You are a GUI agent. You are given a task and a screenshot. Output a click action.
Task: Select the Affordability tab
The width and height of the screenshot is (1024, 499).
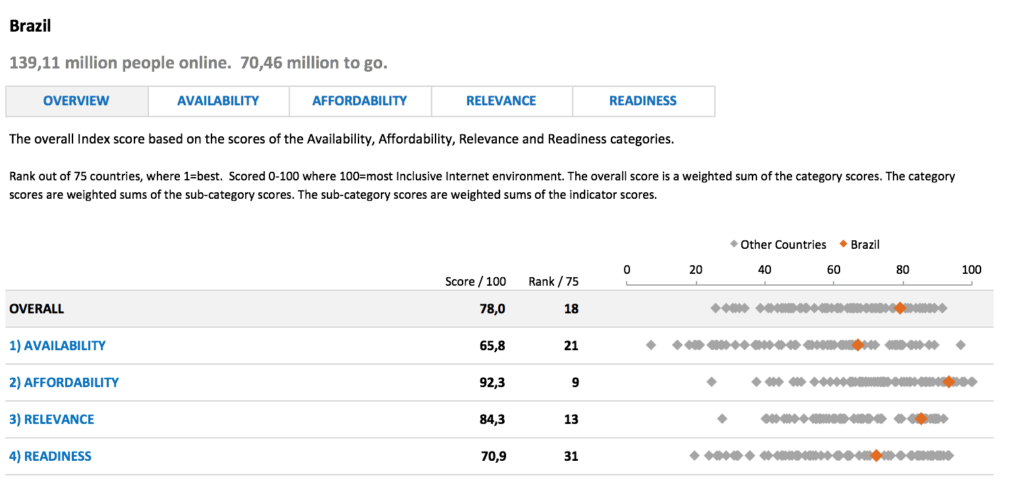359,101
